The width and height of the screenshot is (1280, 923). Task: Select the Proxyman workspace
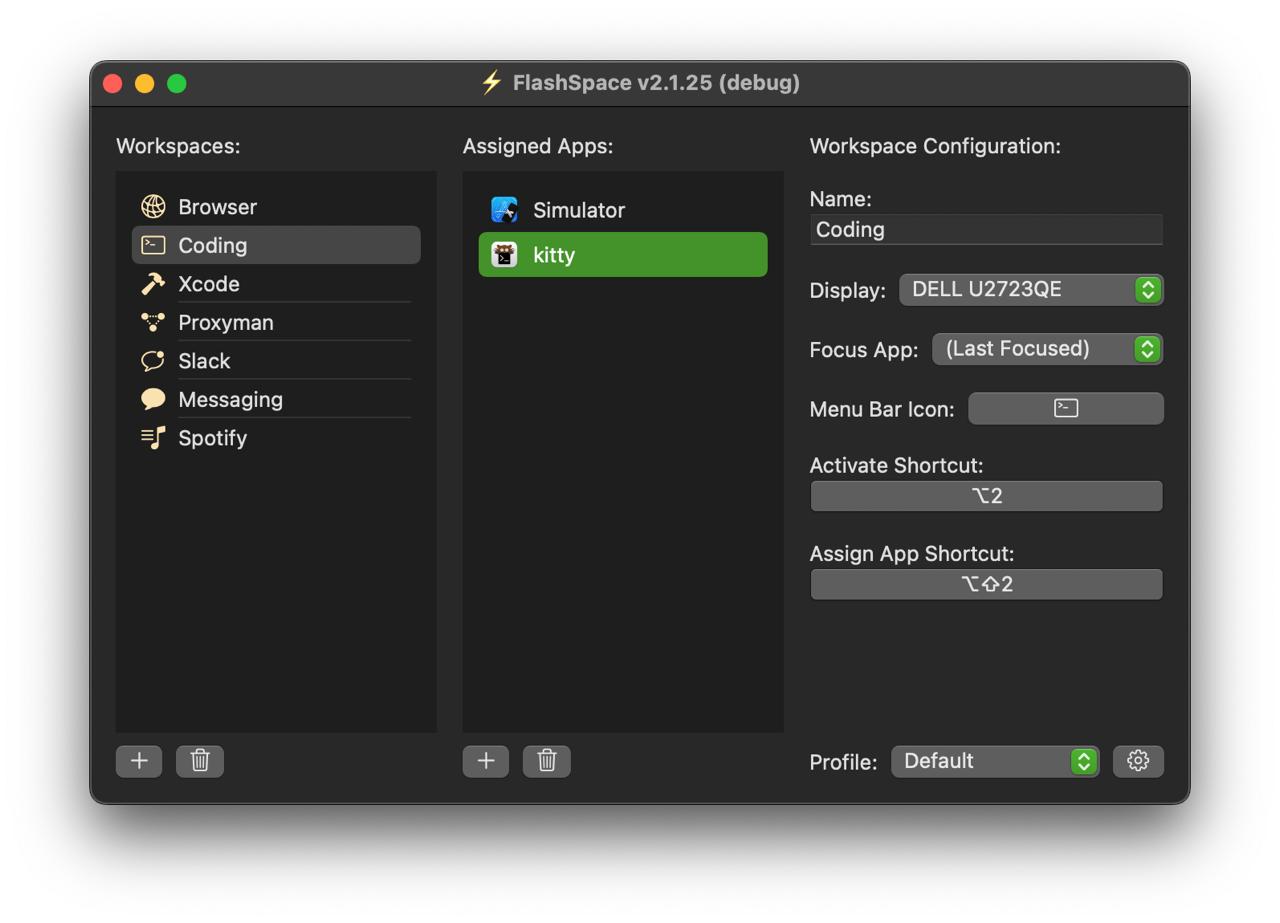276,322
